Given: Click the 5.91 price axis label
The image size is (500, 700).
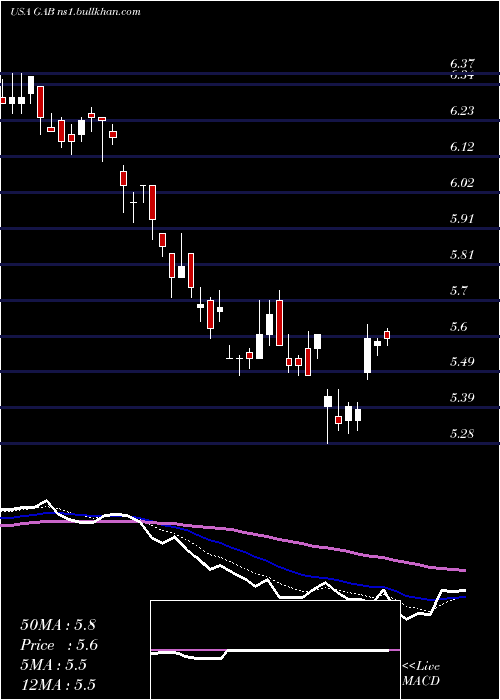Looking at the screenshot, I should coord(462,219).
